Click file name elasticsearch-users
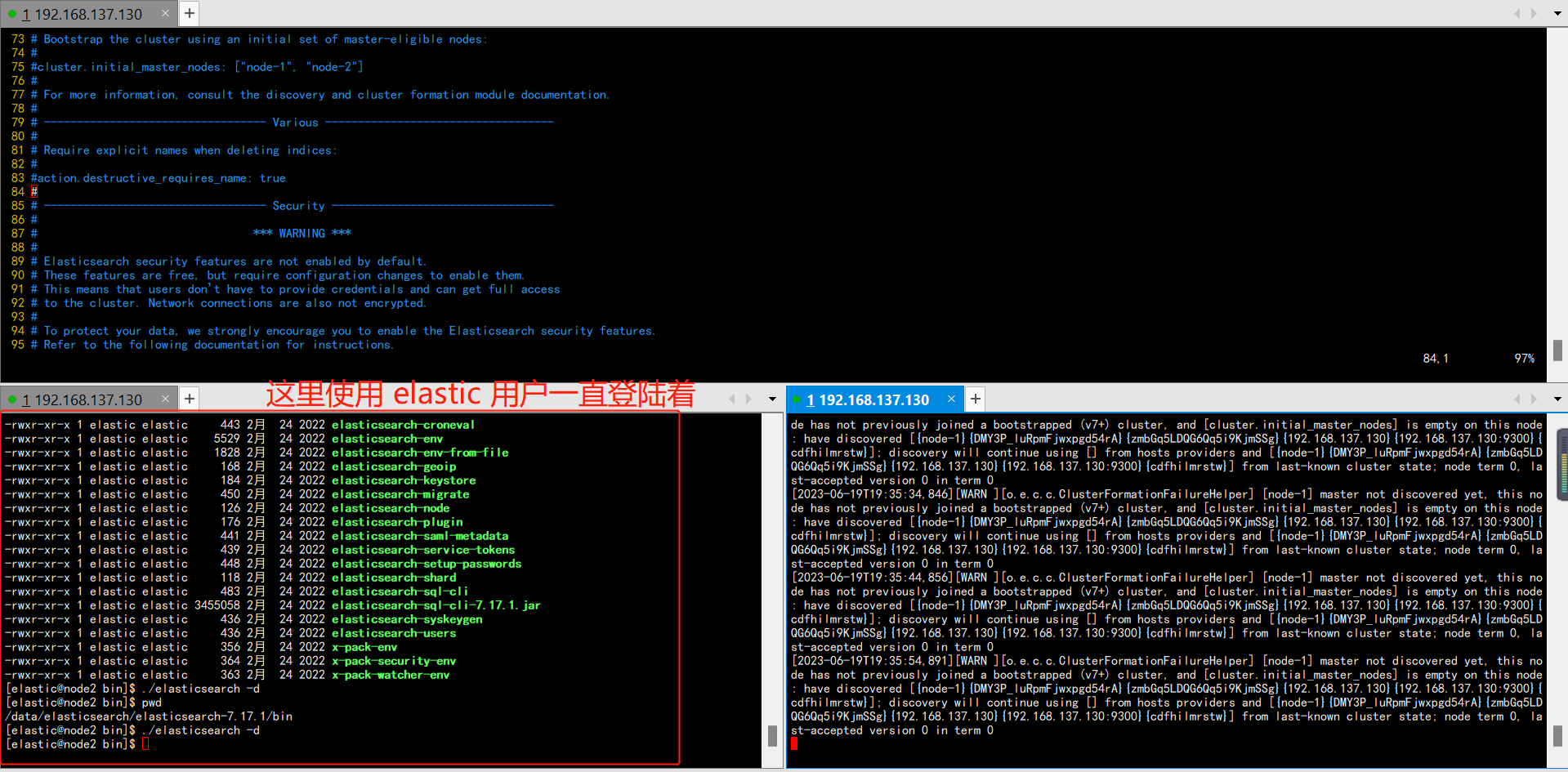Image resolution: width=1568 pixels, height=772 pixels. 394,633
